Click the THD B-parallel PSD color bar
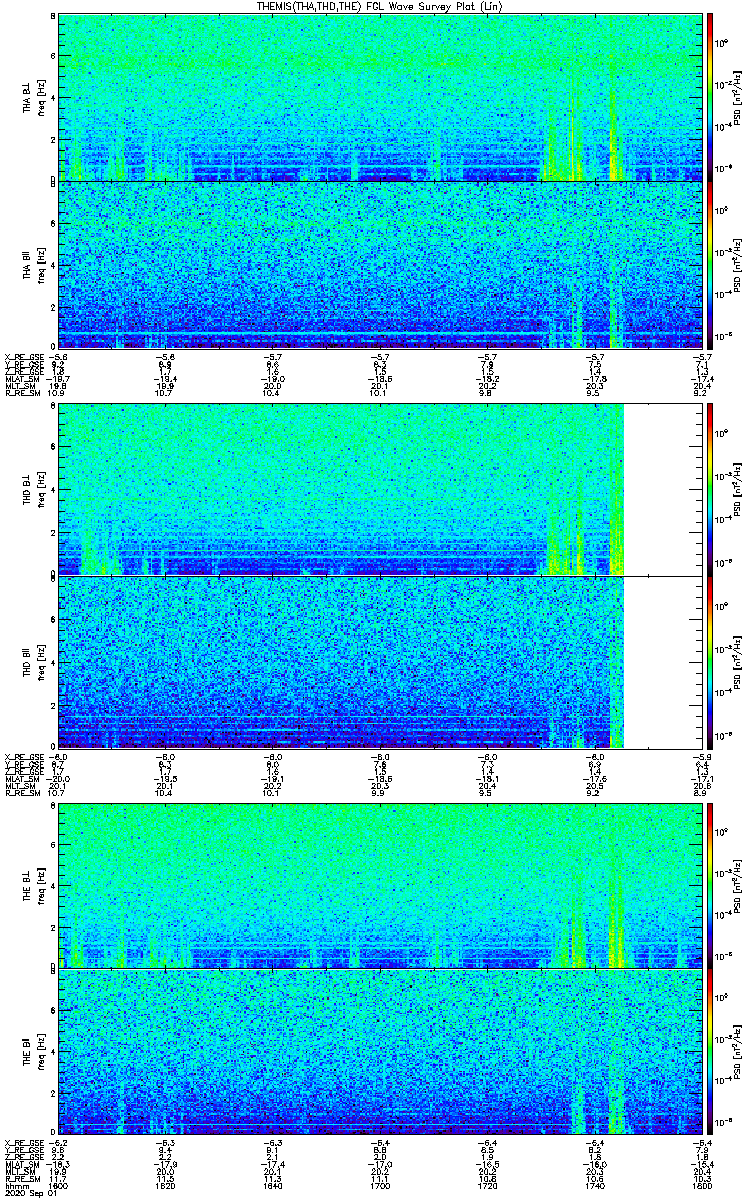750x1200 pixels. tap(710, 662)
